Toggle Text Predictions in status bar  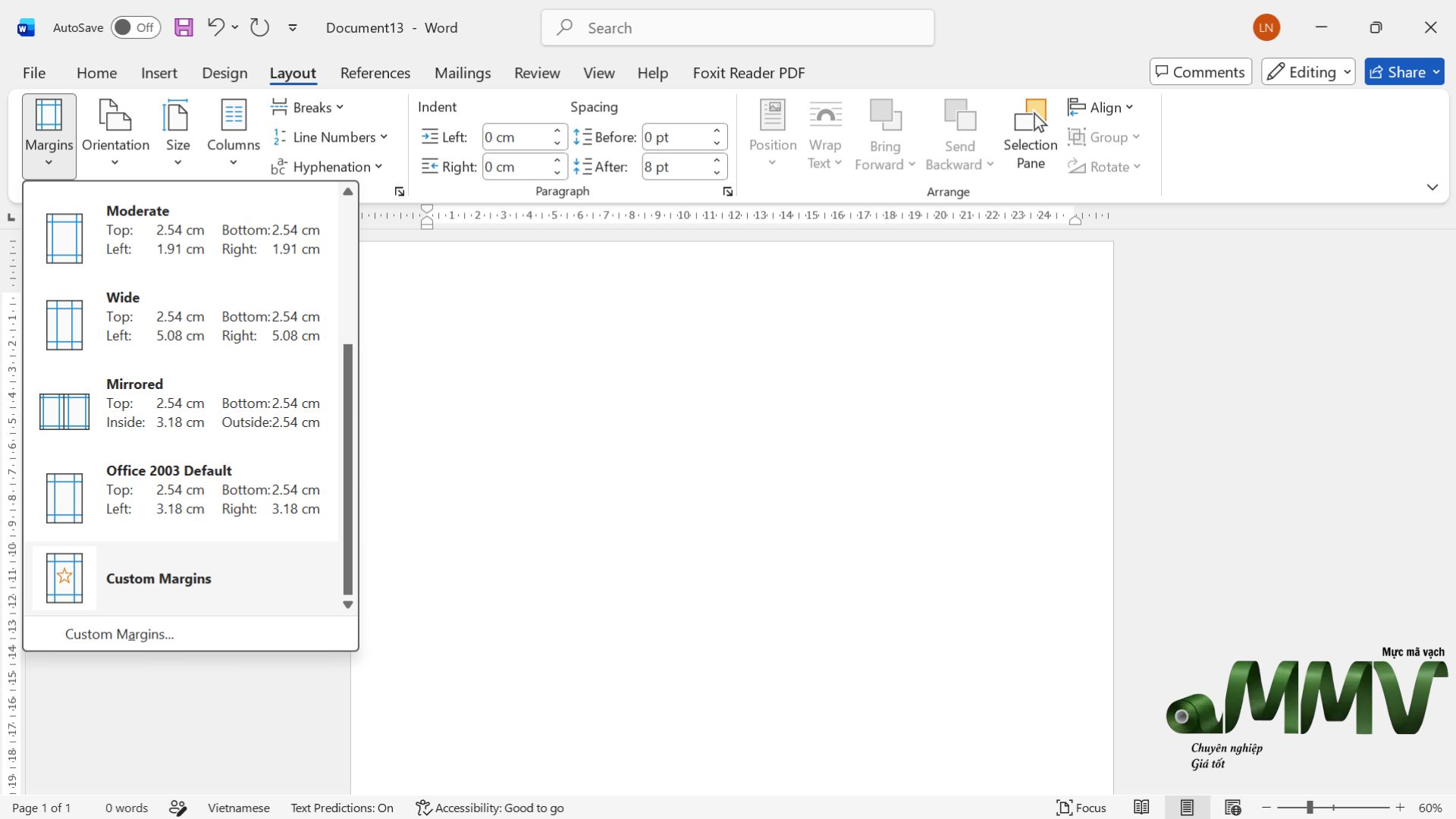(342, 808)
